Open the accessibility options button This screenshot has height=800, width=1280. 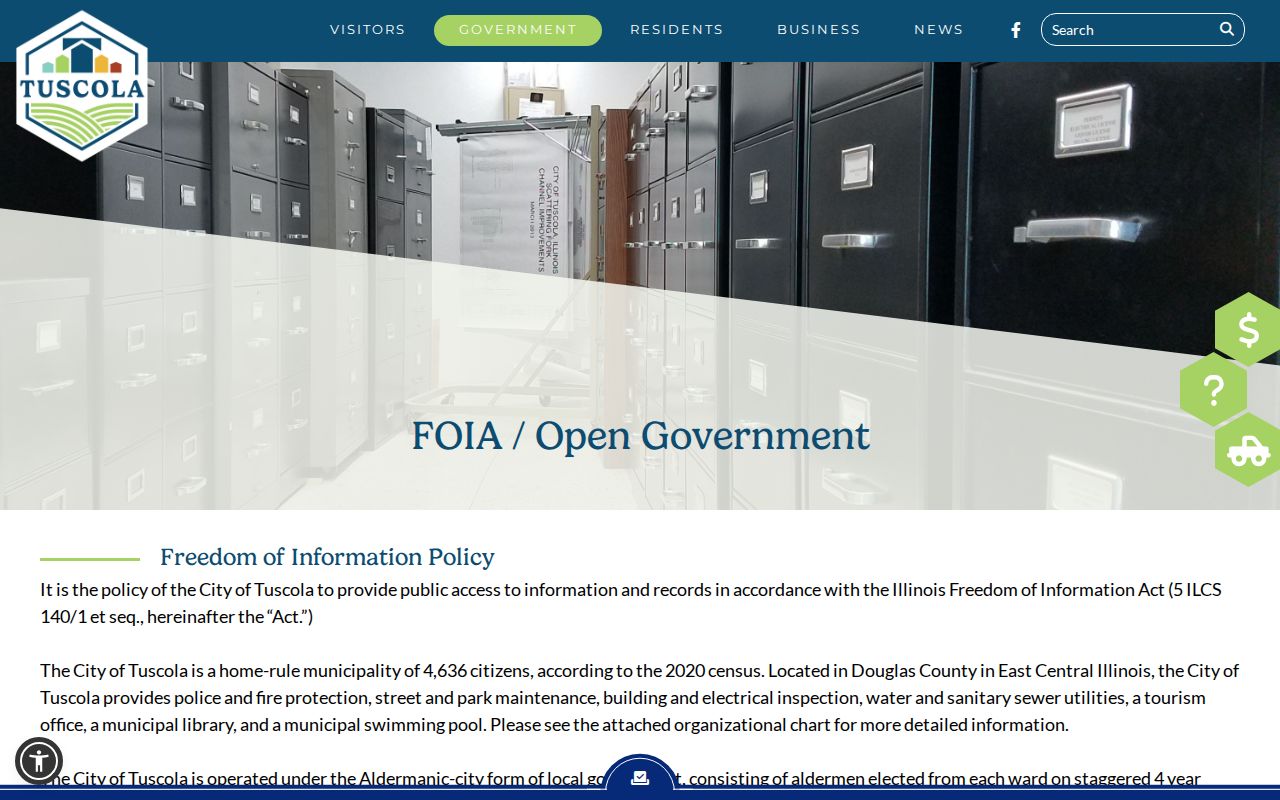39,761
